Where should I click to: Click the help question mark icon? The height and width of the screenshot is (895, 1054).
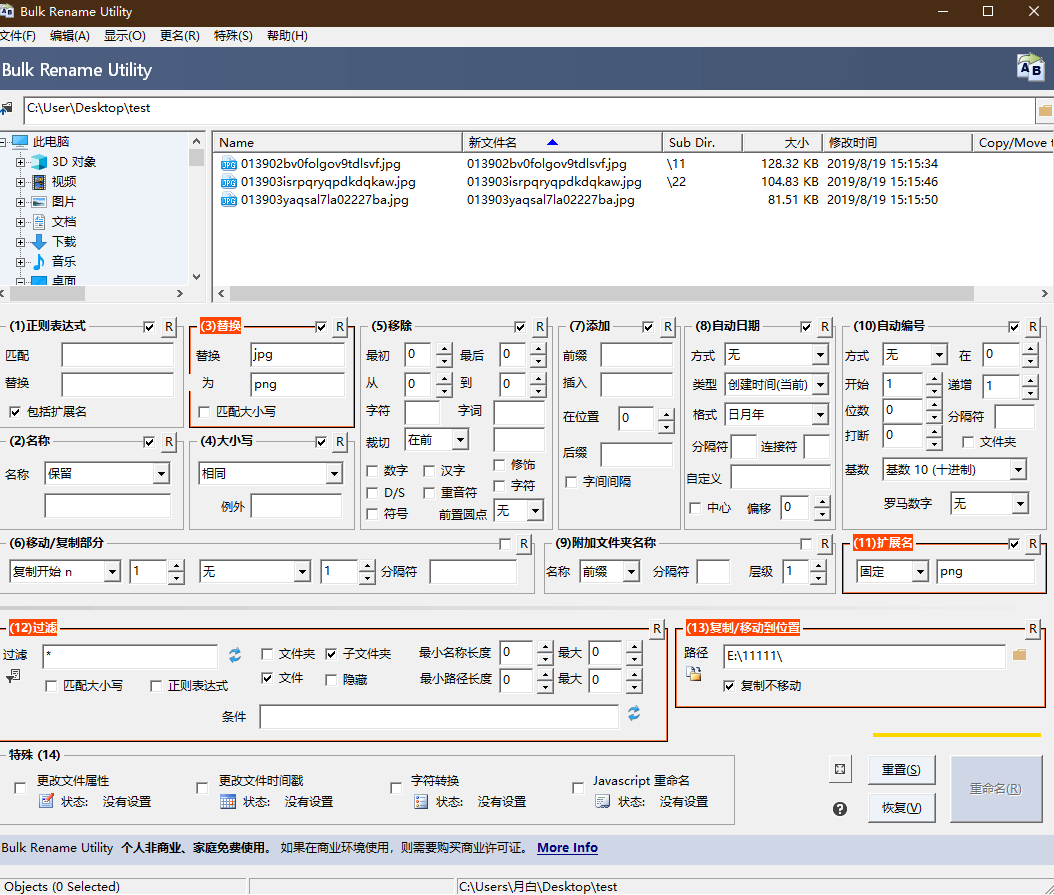[840, 808]
